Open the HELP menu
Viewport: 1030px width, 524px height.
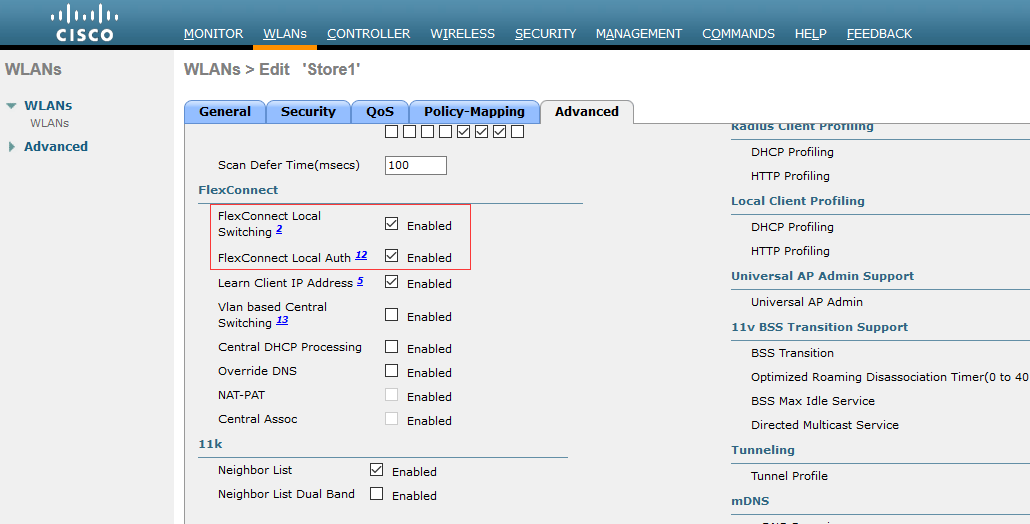coord(811,33)
